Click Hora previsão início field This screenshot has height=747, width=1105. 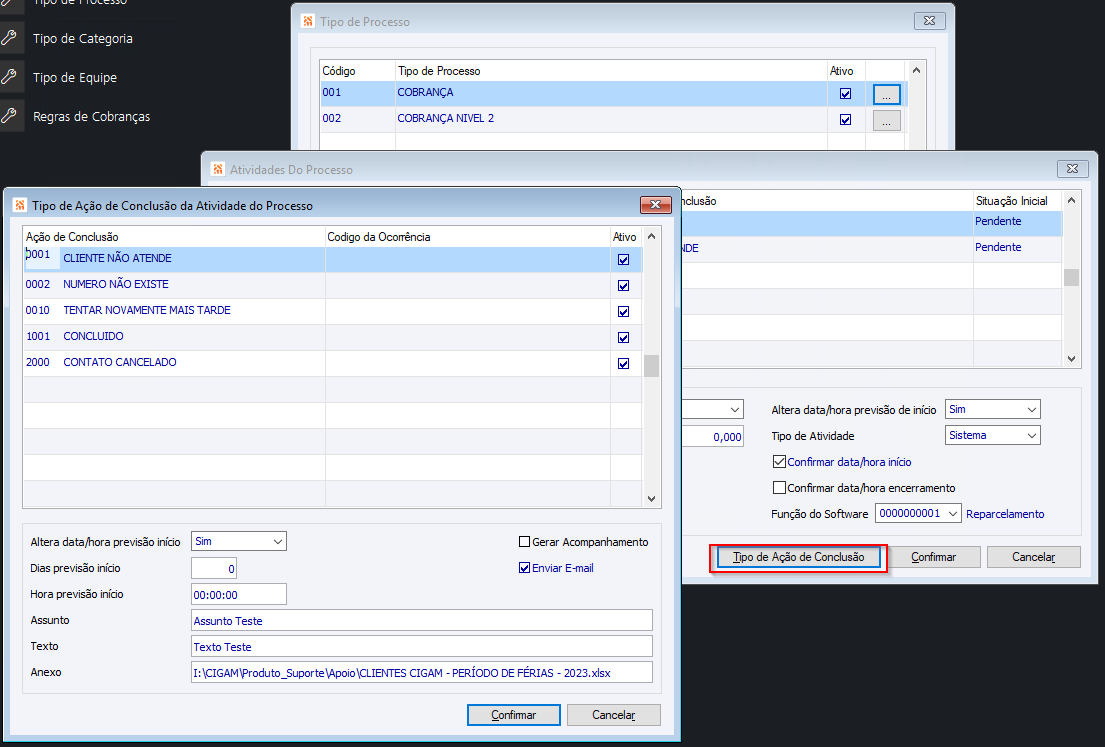(x=239, y=594)
